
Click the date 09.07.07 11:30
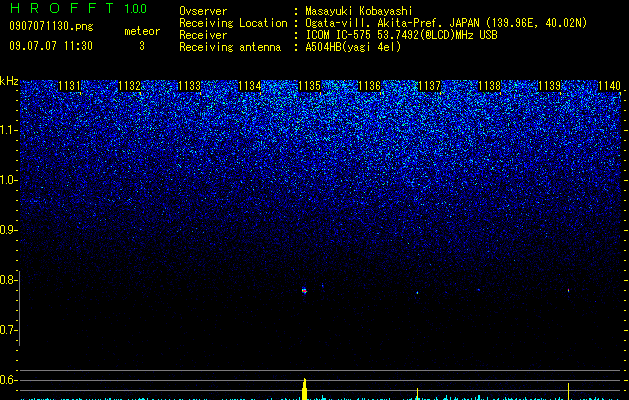pyautogui.click(x=51, y=46)
